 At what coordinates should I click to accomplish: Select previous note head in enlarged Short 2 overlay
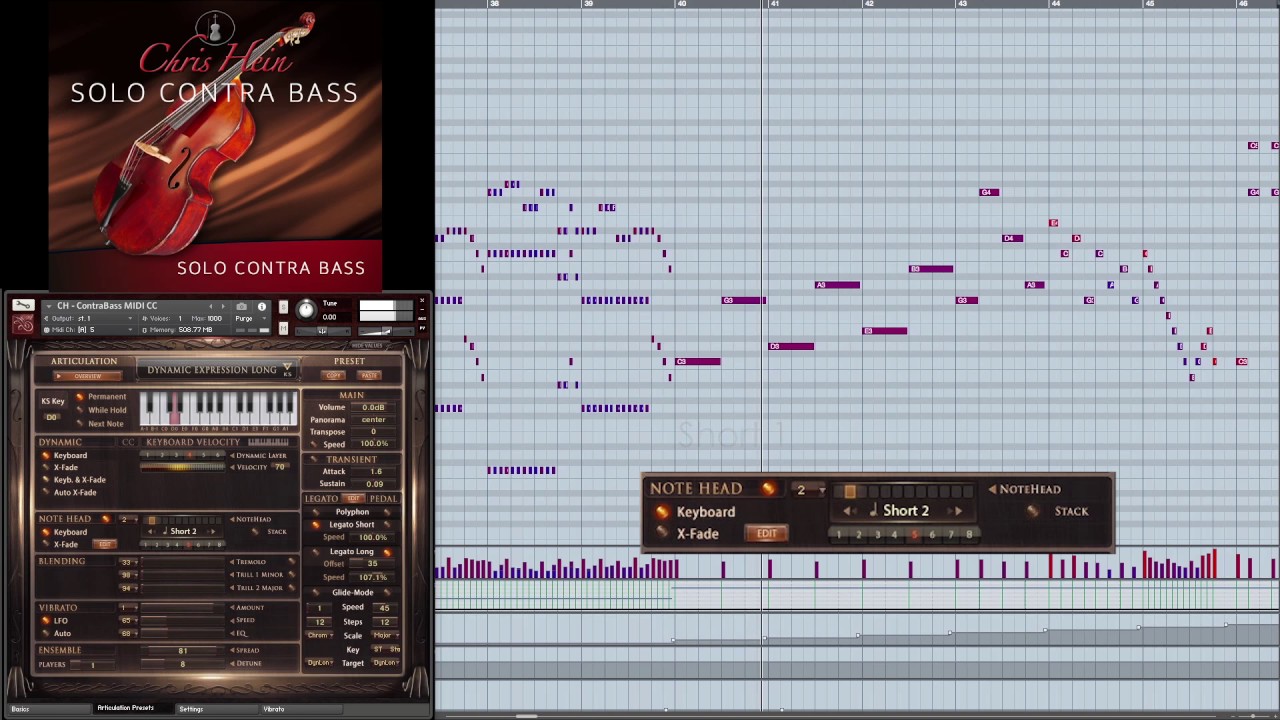point(847,511)
